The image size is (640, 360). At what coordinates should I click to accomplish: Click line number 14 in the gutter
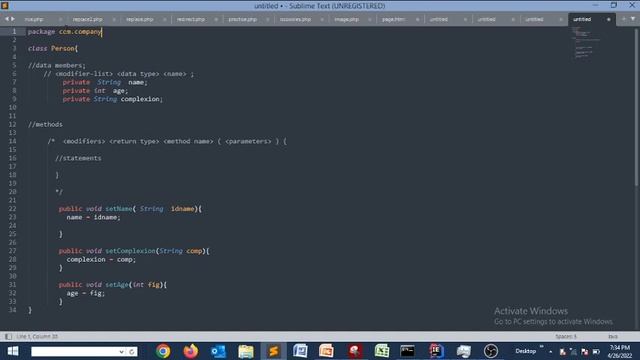coord(13,141)
